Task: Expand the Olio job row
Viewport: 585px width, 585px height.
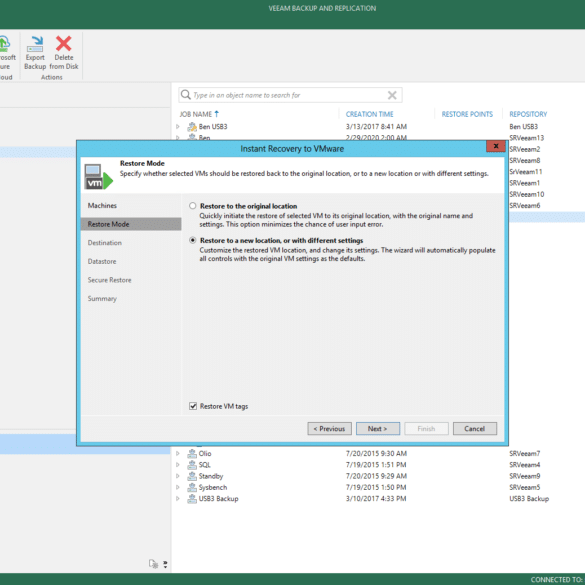Action: point(178,454)
